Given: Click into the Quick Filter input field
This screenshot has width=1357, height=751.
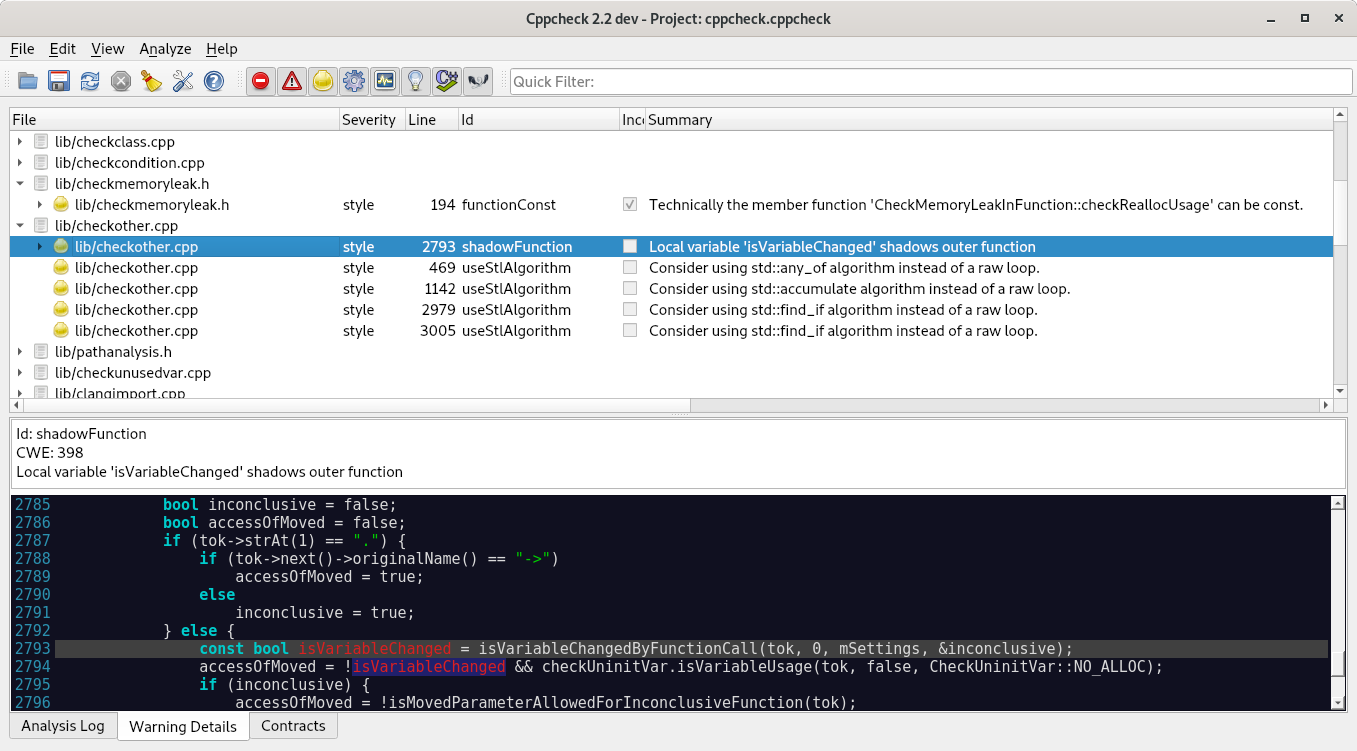Looking at the screenshot, I should [x=930, y=82].
